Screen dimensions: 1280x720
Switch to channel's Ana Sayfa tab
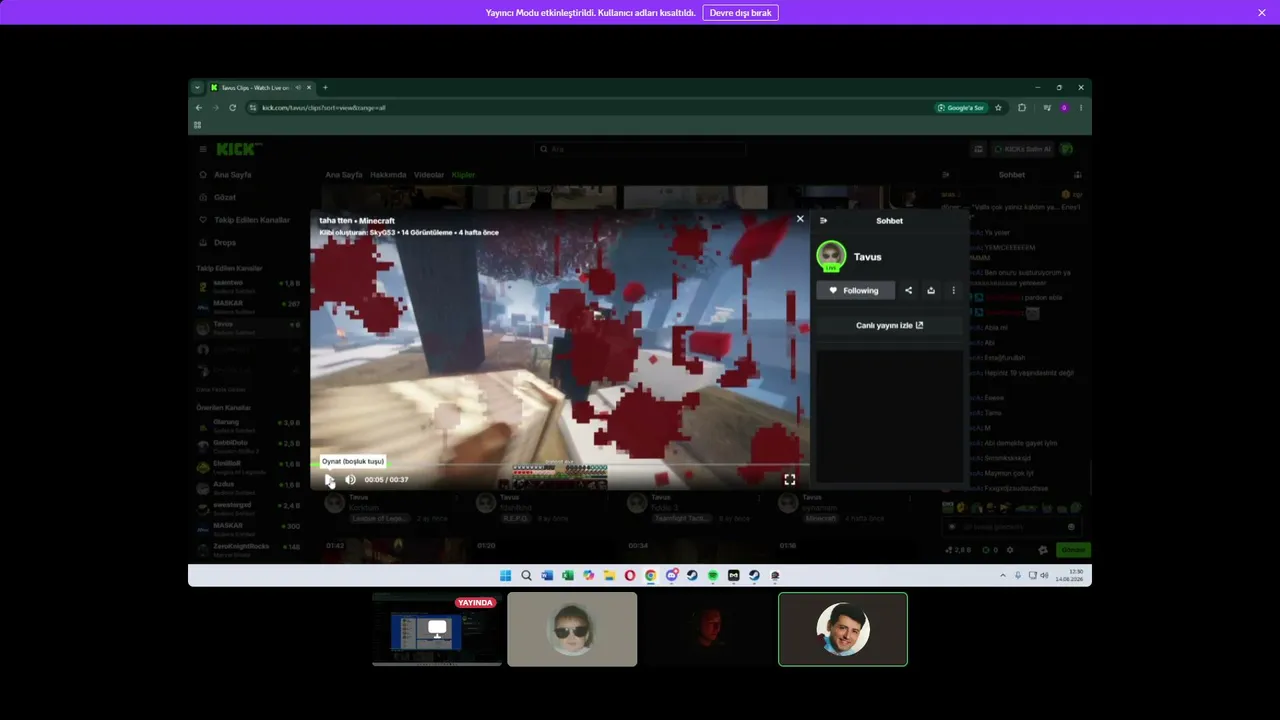click(344, 175)
